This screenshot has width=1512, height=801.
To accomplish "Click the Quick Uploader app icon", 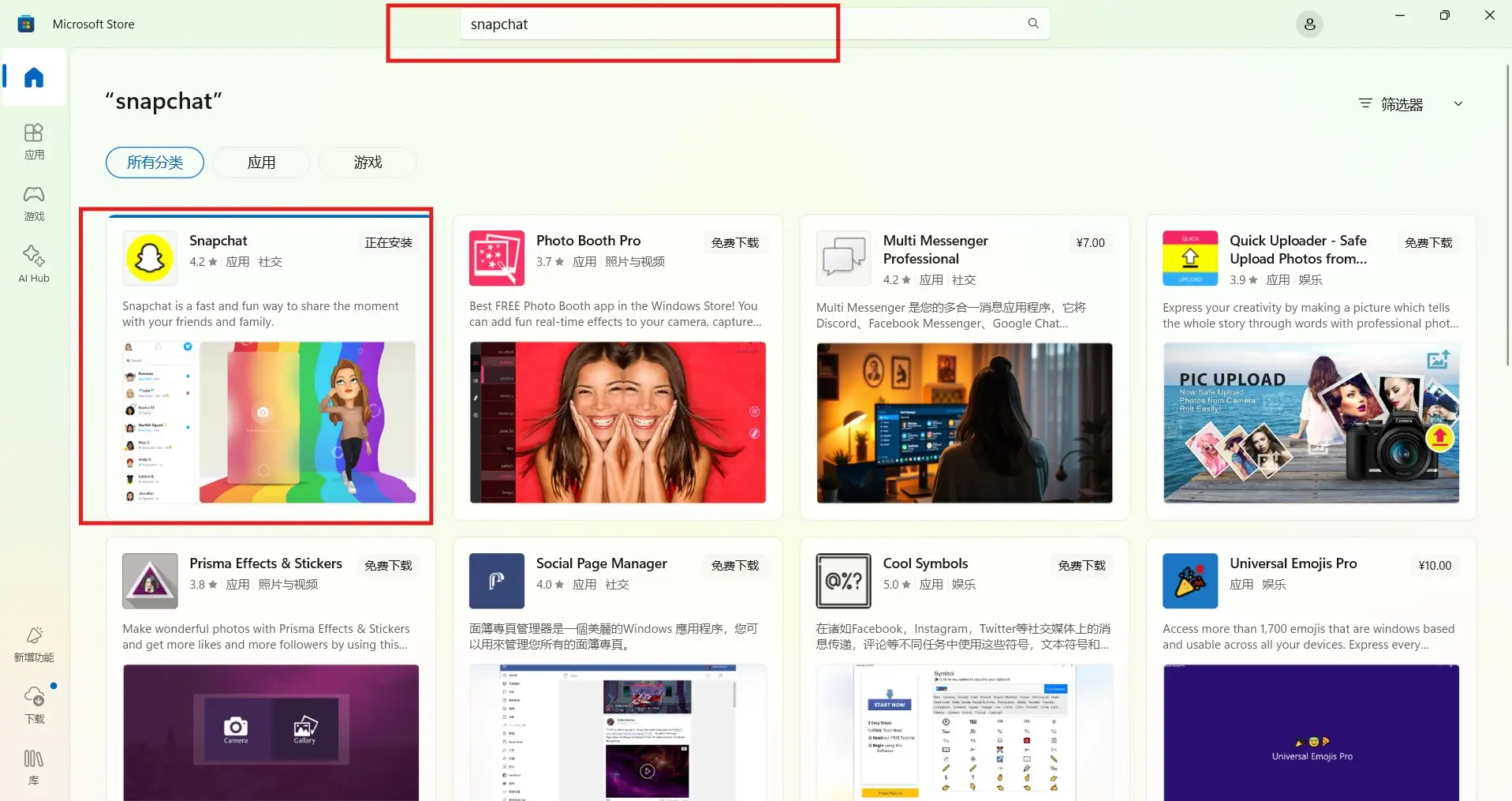I will click(x=1190, y=258).
